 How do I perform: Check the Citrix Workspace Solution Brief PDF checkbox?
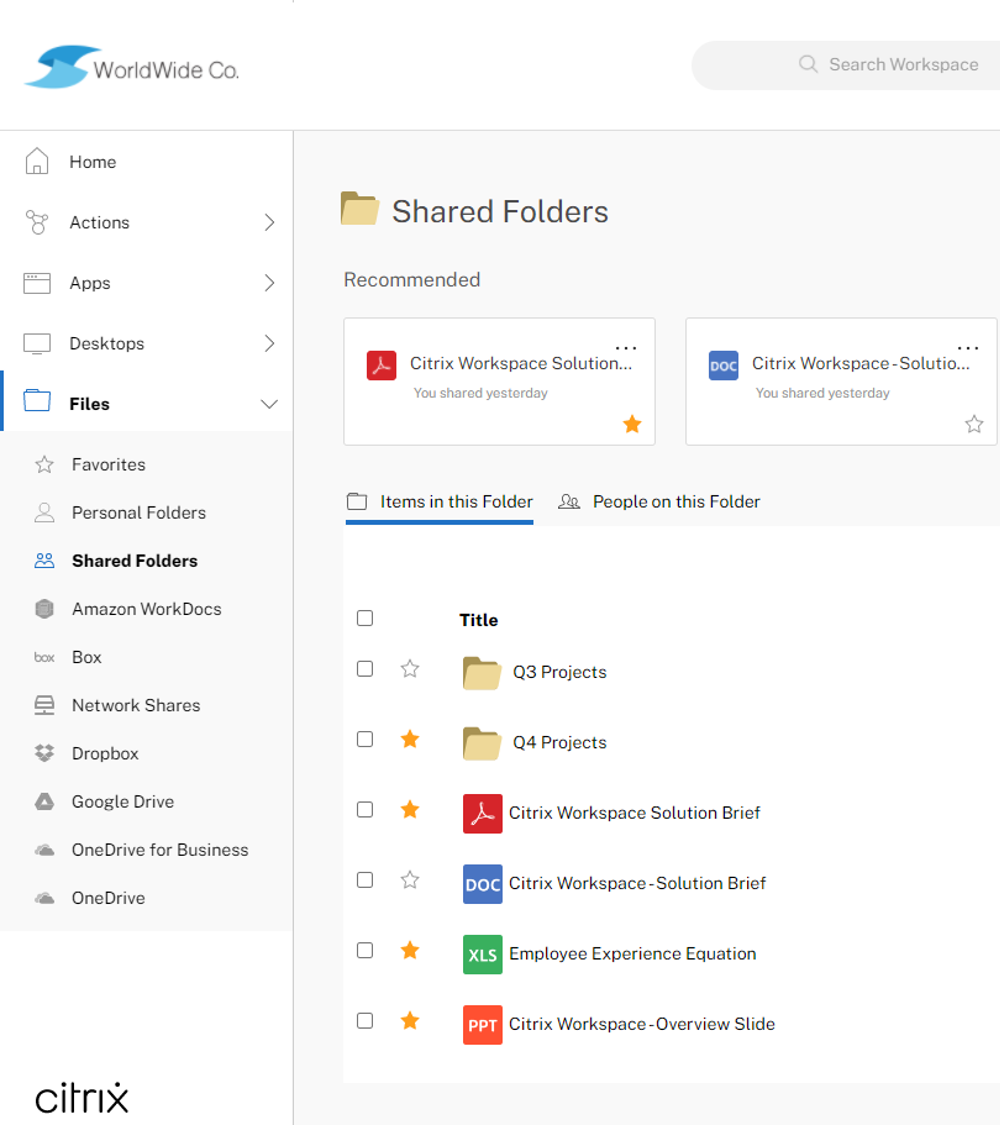tap(365, 809)
